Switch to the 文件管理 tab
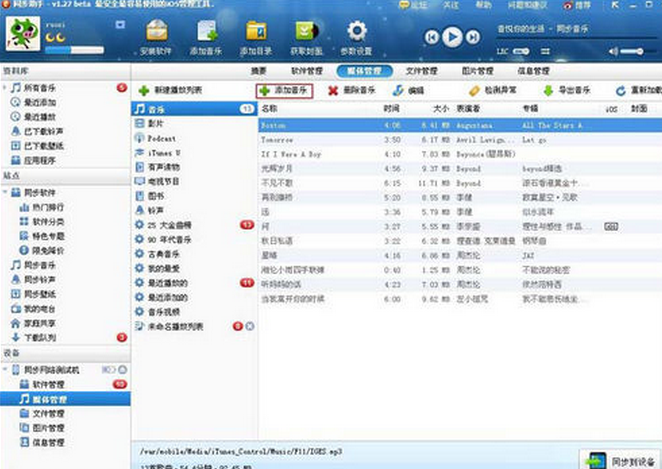The image size is (662, 469). [421, 71]
